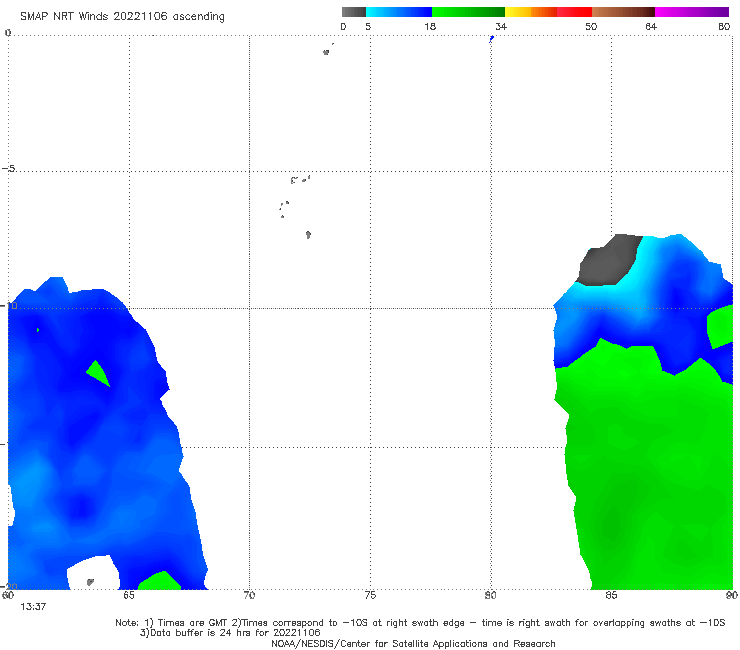740x650 pixels.
Task: Click the note 'Times are GMT'
Action: (x=193, y=623)
